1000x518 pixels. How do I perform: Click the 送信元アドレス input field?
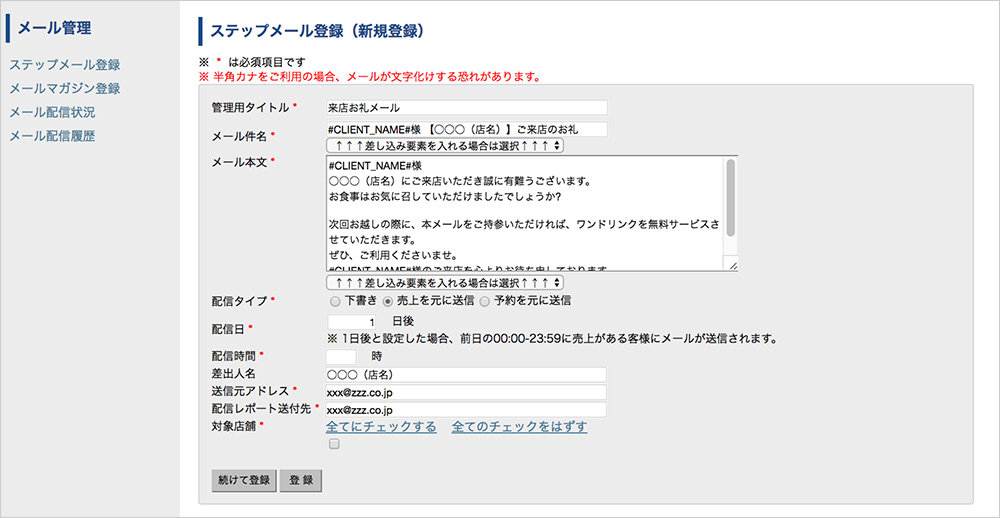(466, 392)
